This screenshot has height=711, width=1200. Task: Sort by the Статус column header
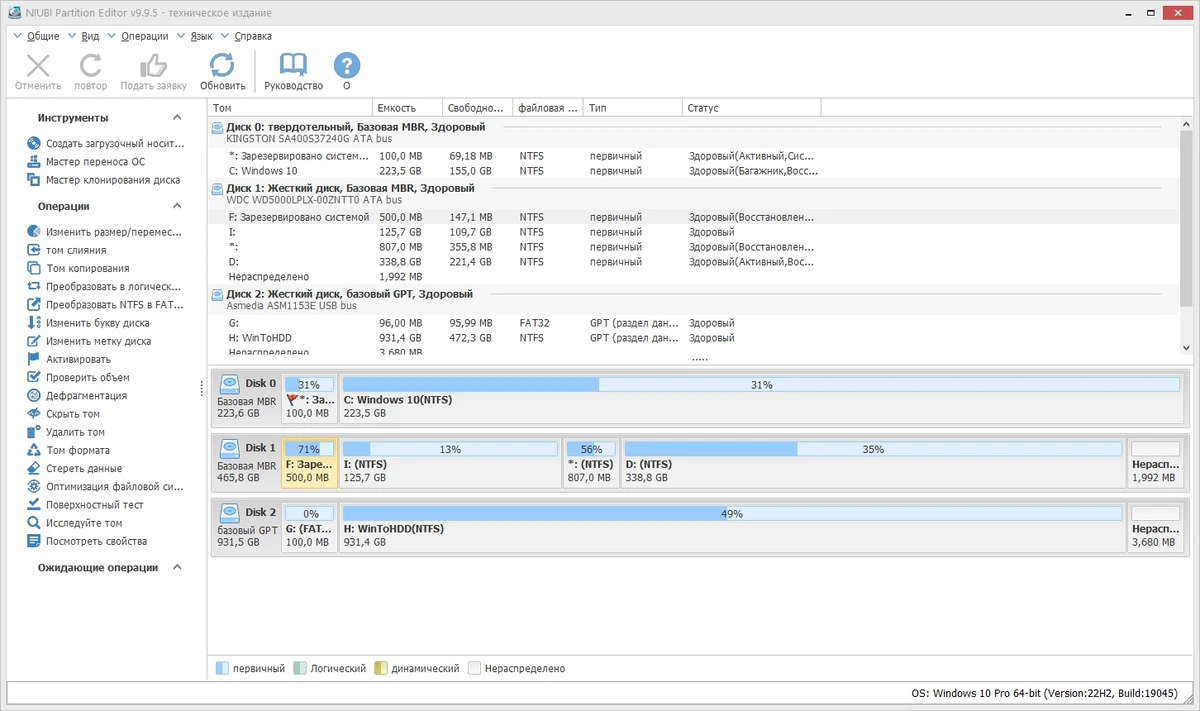click(751, 108)
